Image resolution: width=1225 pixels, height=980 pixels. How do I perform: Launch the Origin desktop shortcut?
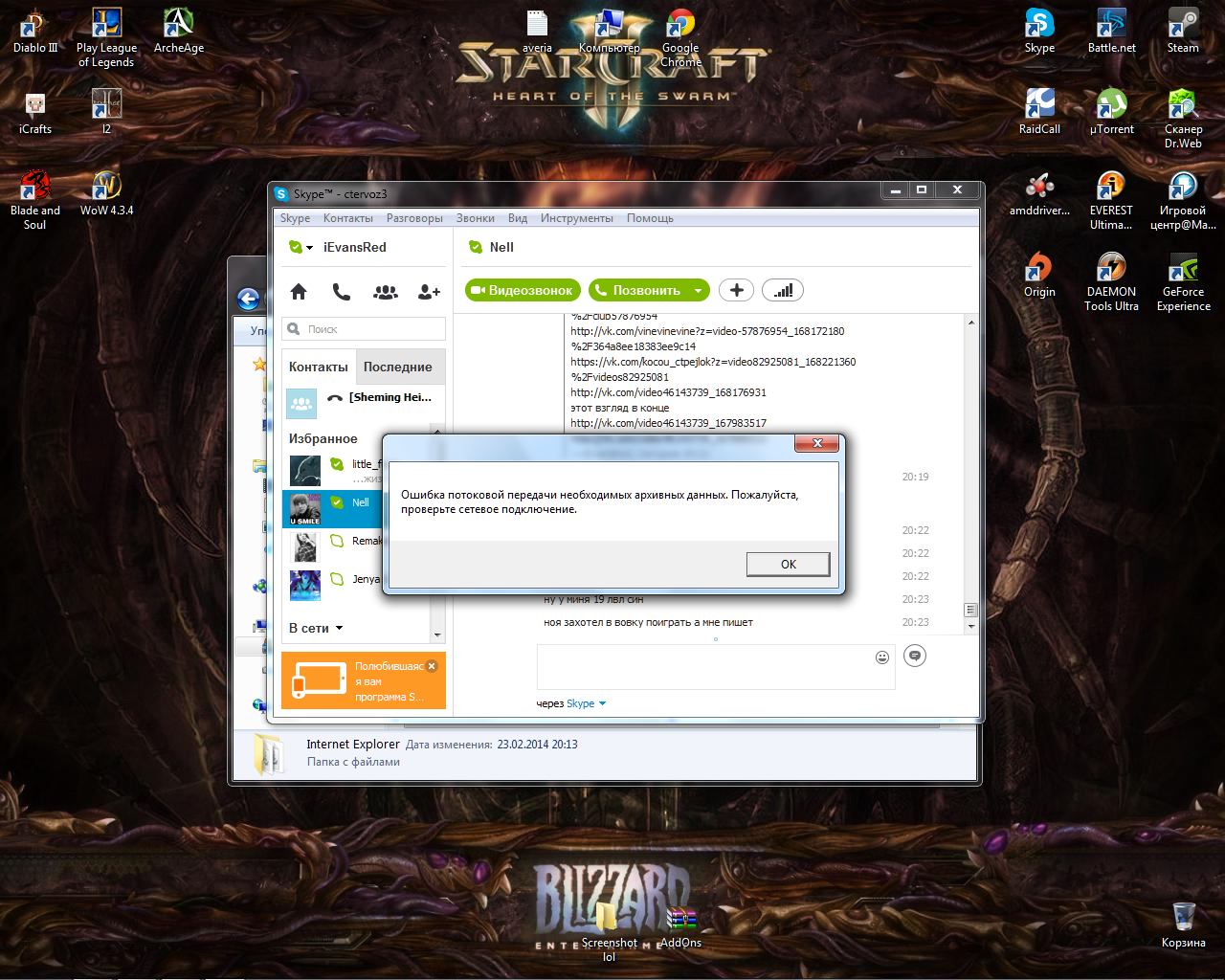[x=1039, y=275]
